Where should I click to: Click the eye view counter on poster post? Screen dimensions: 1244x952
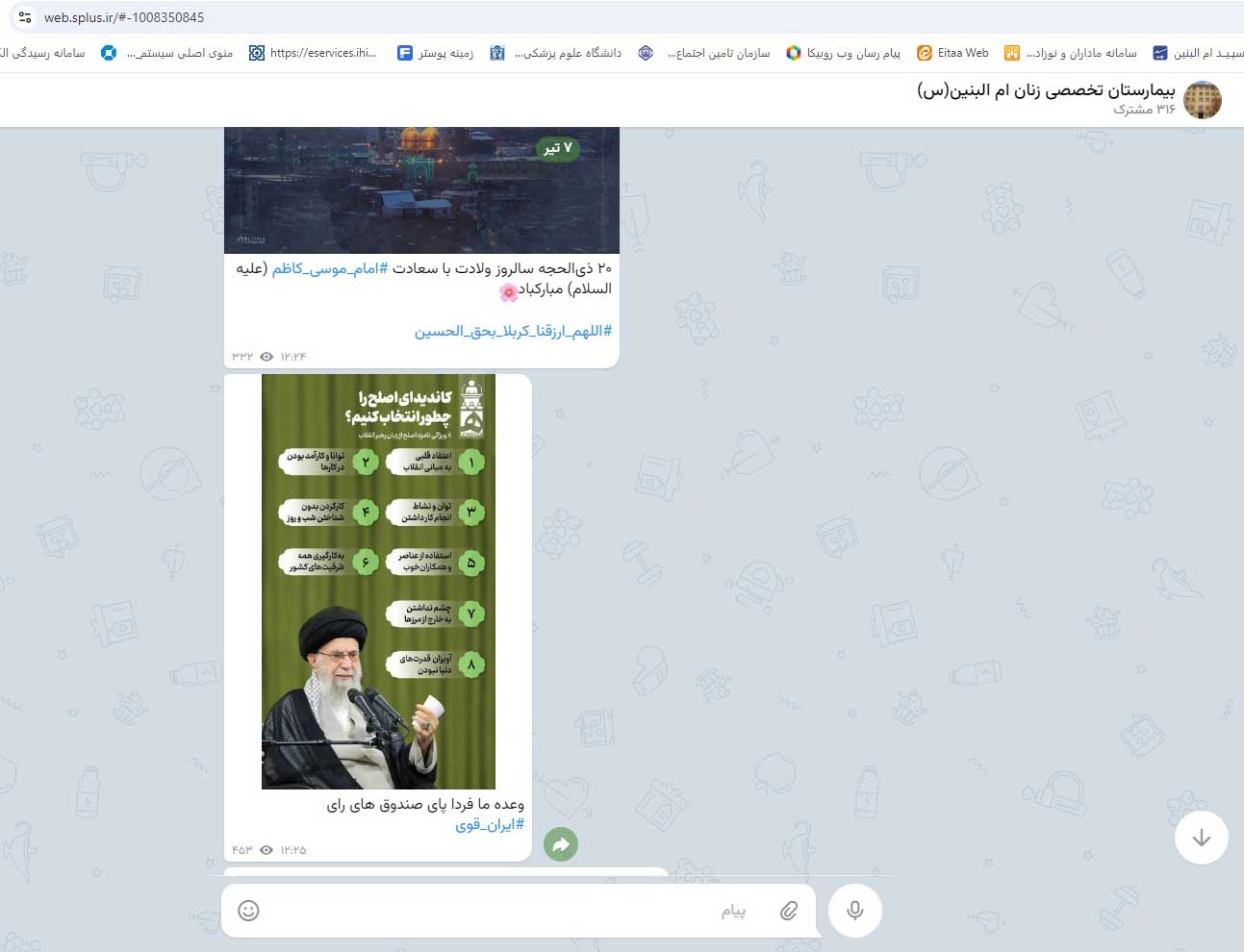pos(267,850)
